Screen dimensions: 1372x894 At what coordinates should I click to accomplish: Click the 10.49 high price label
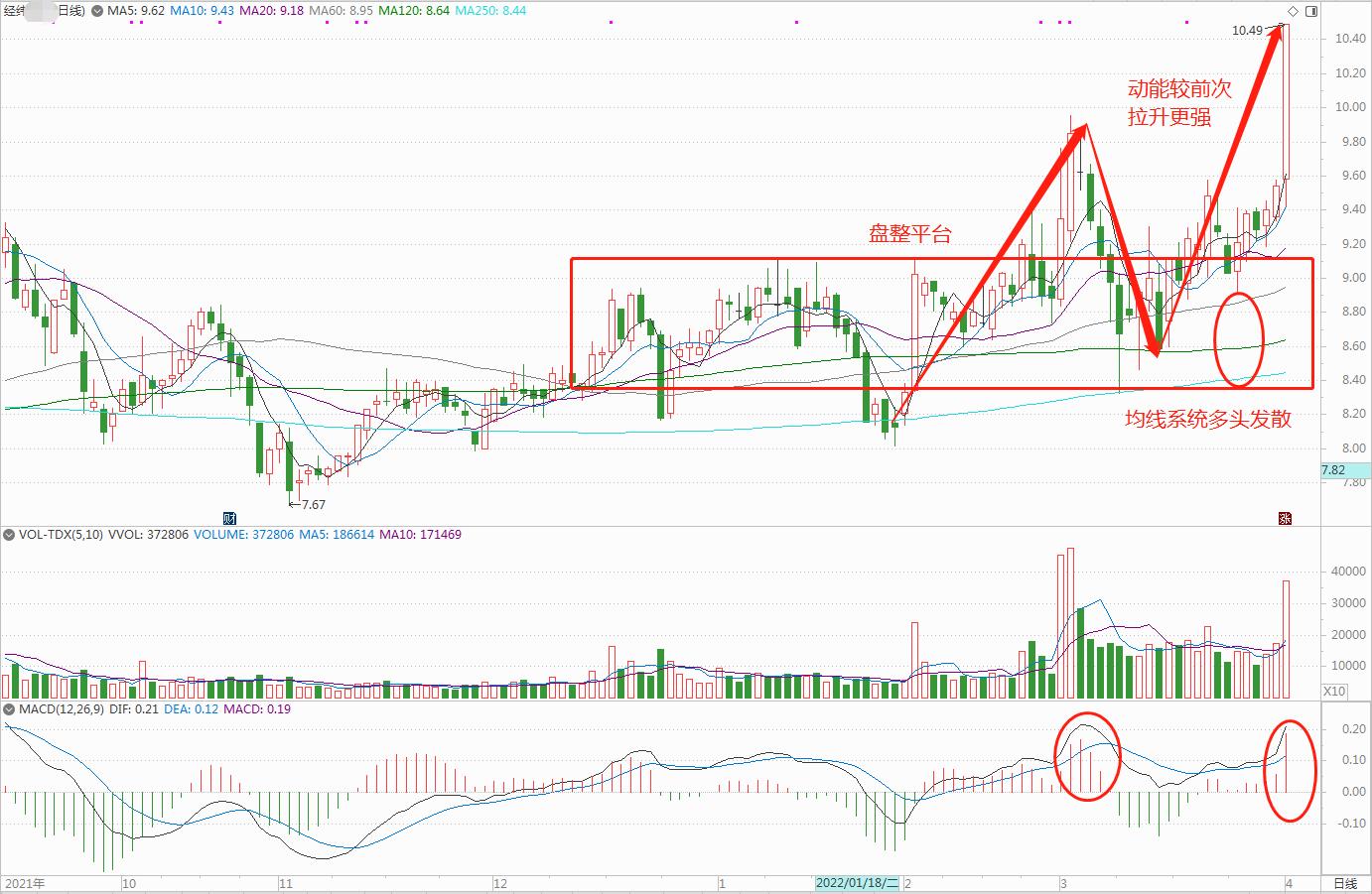(x=1247, y=31)
